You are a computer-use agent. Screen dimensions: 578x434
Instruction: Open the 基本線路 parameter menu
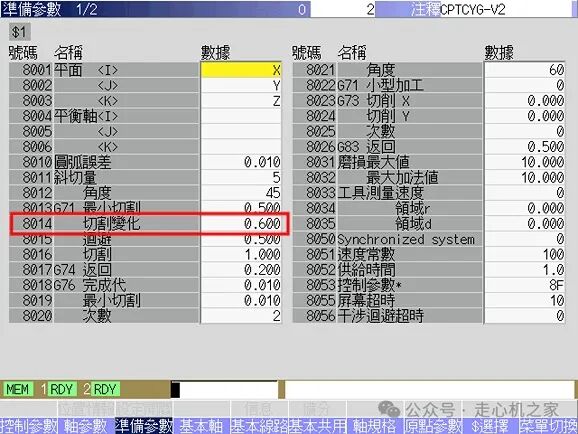(x=260, y=426)
